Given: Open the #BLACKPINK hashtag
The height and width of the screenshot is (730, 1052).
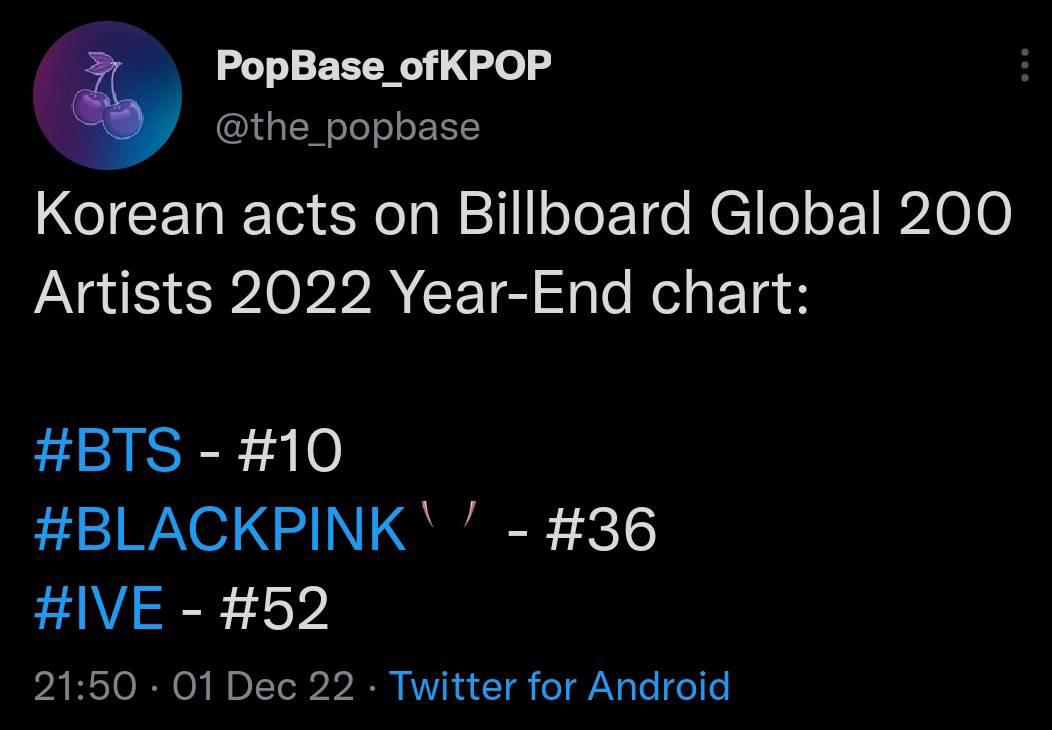Looking at the screenshot, I should pos(220,529).
